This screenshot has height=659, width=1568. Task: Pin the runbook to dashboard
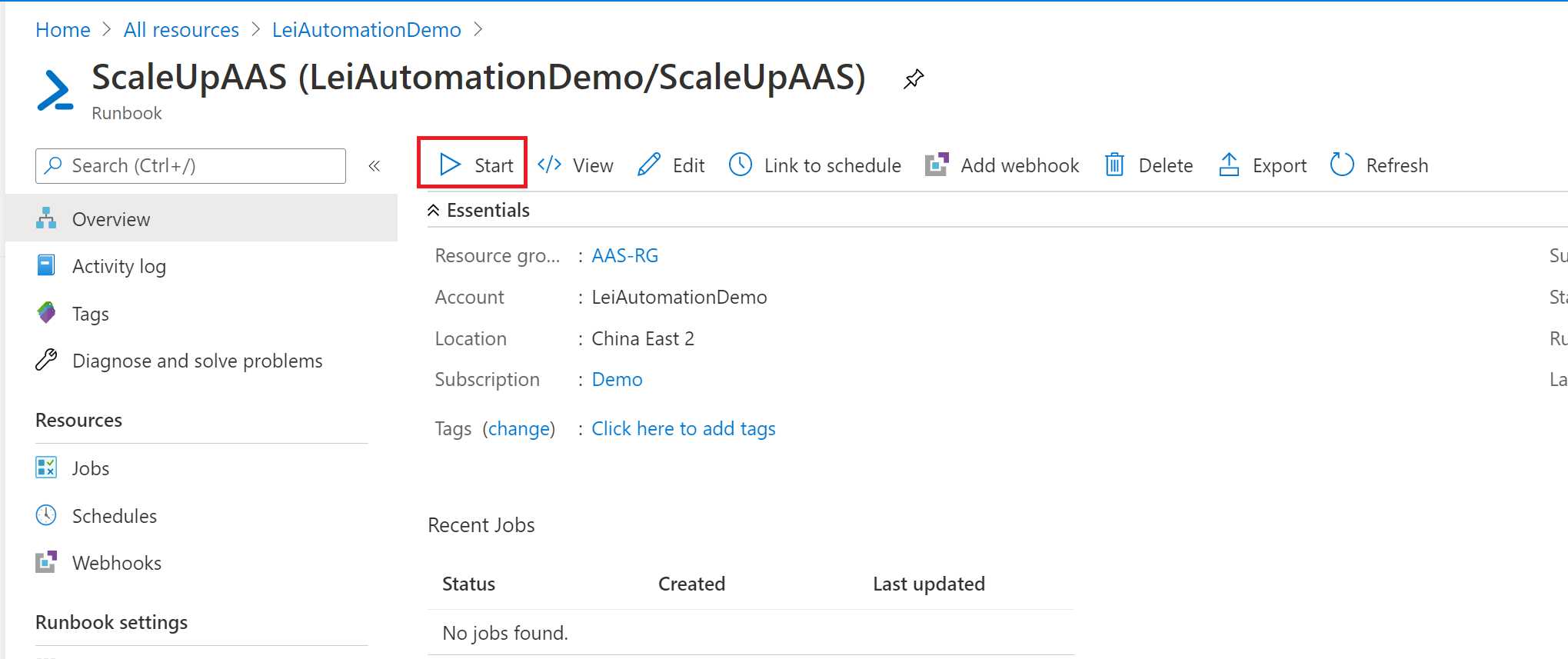[914, 78]
